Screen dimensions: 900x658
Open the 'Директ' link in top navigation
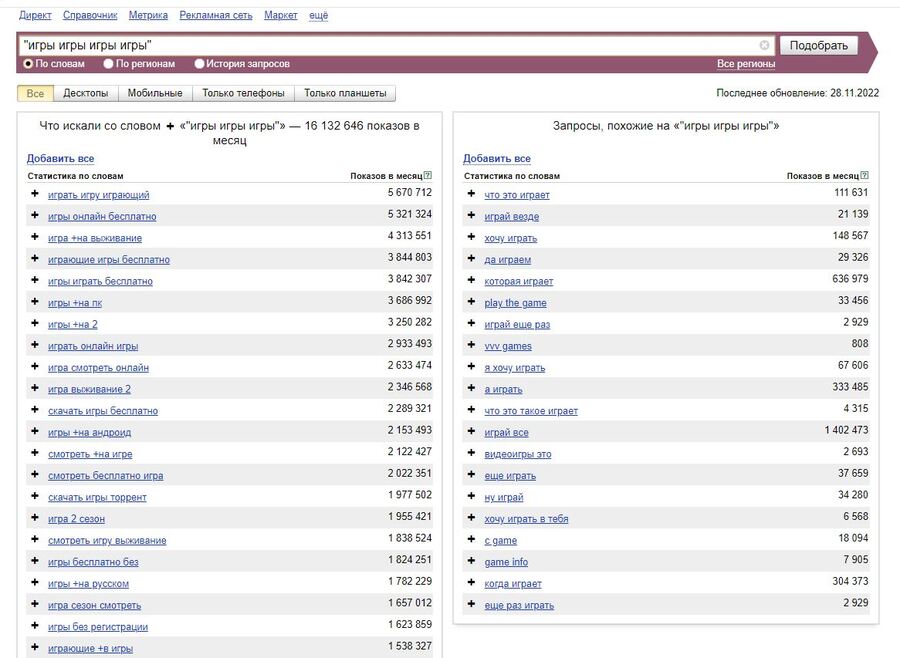(35, 16)
